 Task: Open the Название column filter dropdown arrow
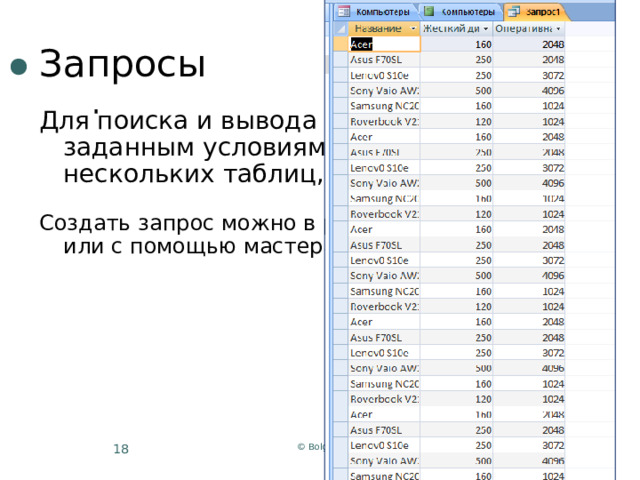tap(413, 29)
